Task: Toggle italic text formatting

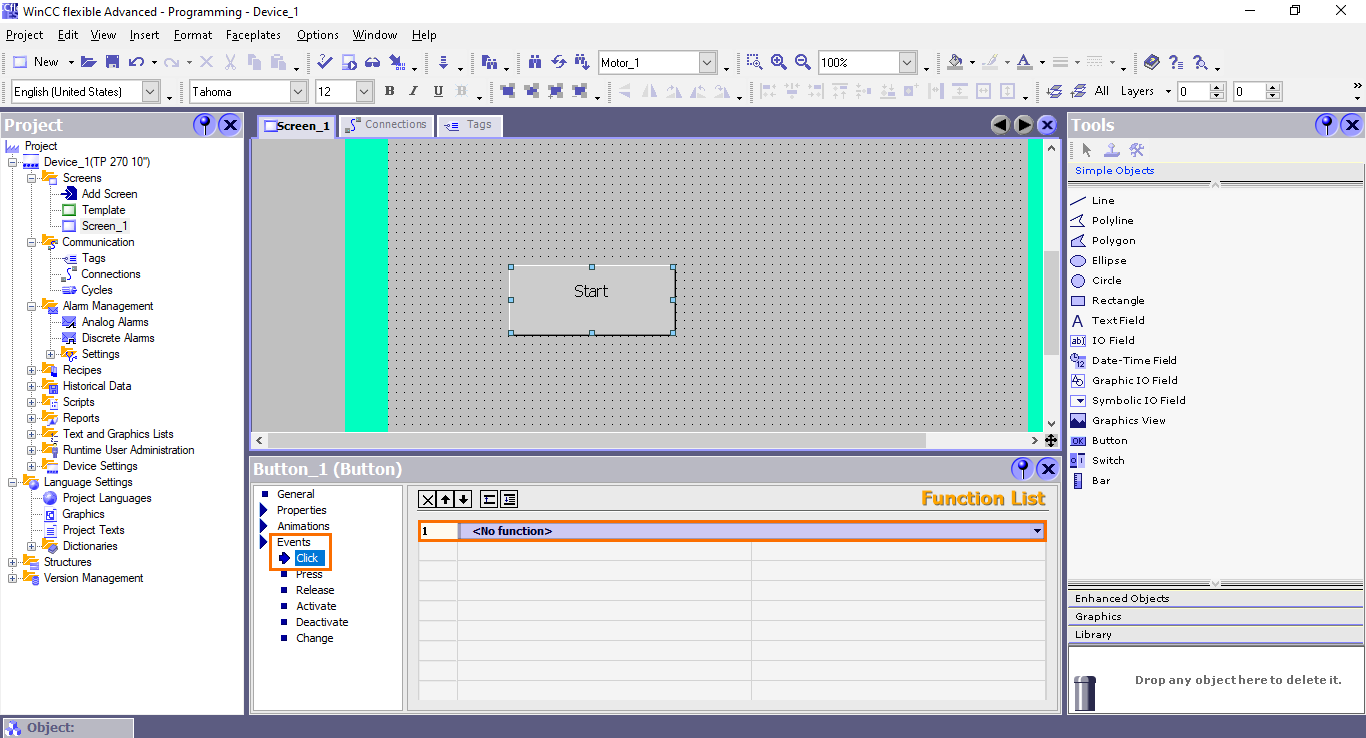Action: (x=414, y=91)
